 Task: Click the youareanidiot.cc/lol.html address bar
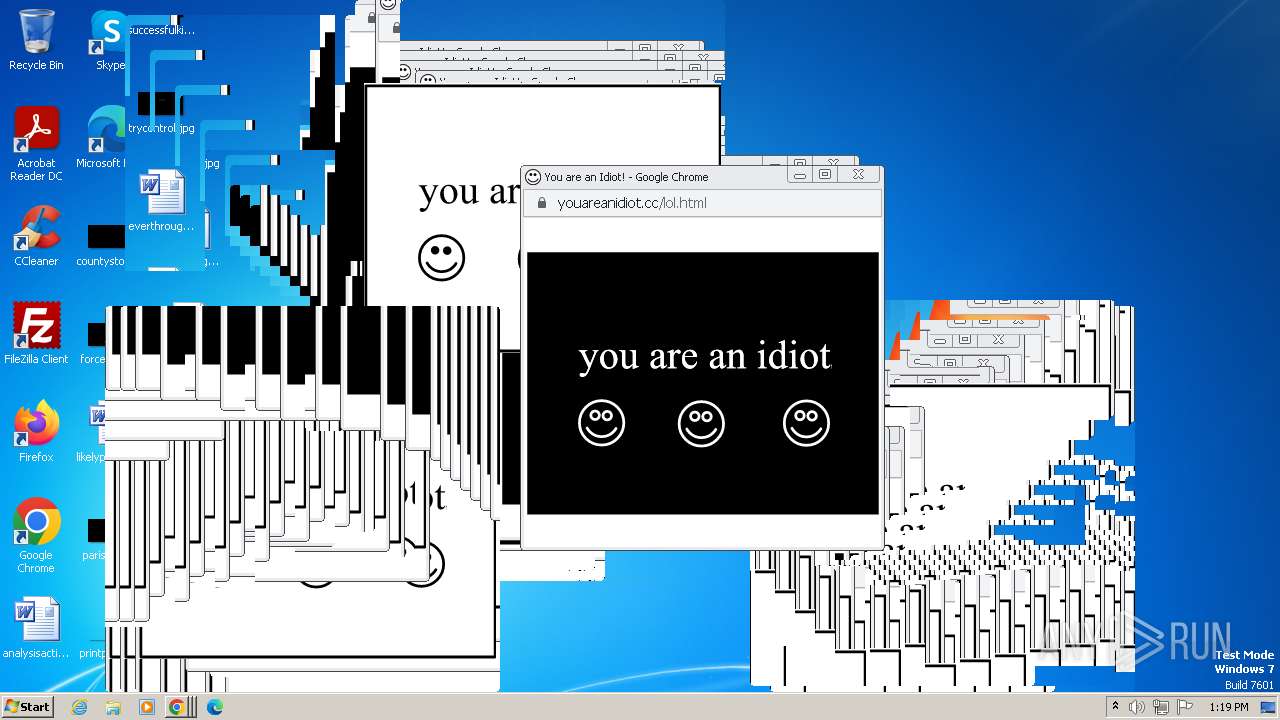(702, 203)
